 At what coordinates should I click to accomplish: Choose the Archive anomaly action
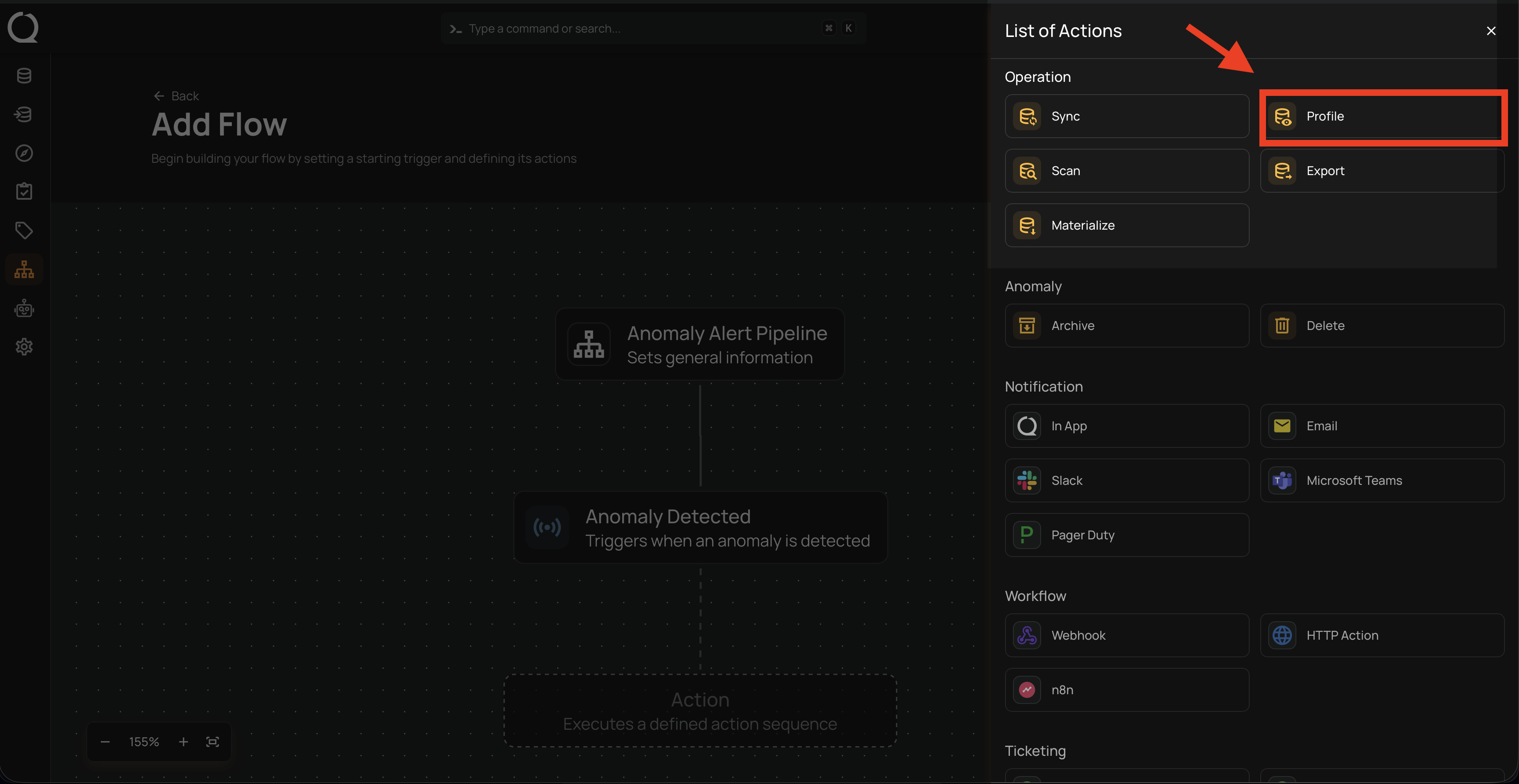click(x=1126, y=326)
